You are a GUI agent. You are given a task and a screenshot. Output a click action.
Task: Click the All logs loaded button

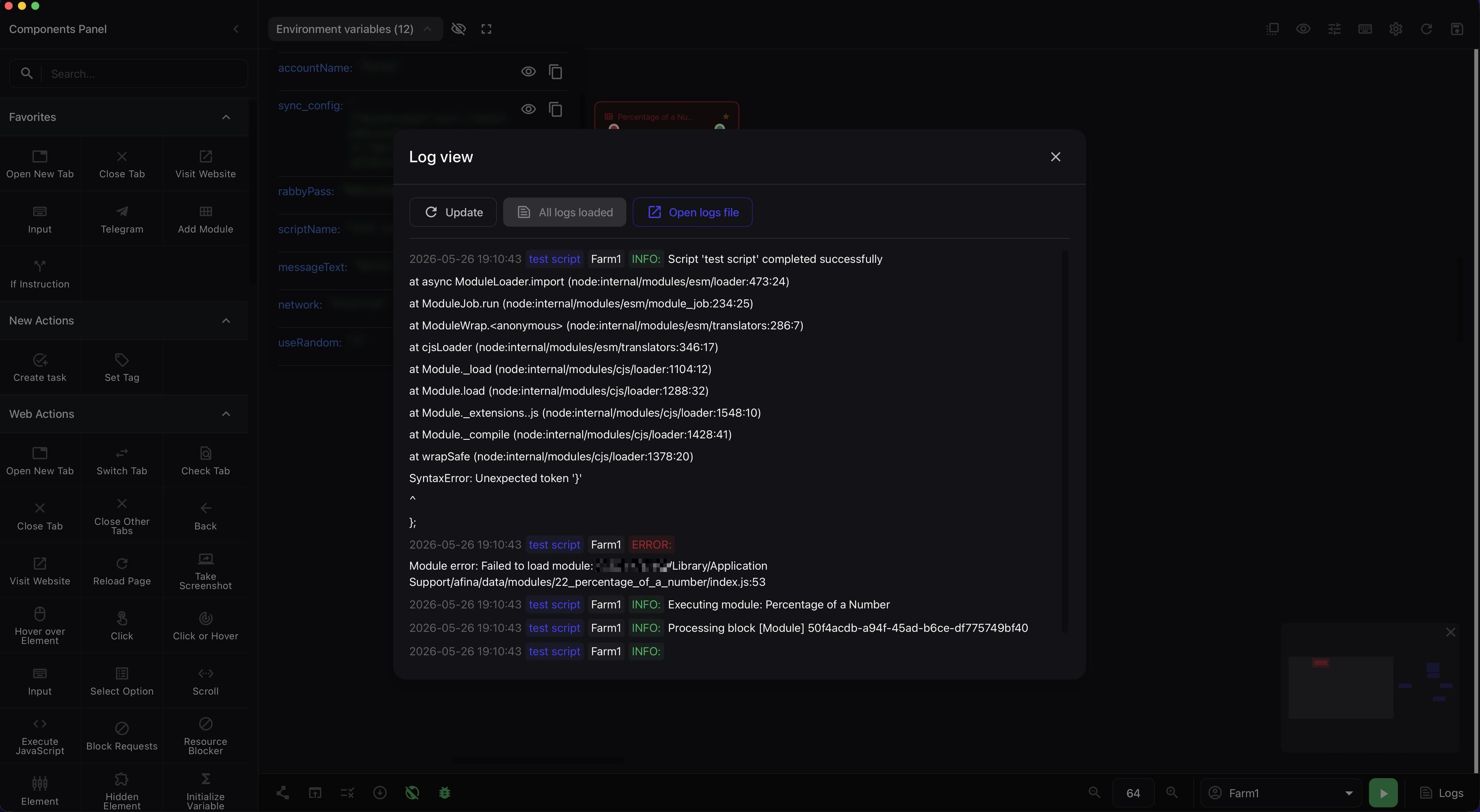[x=564, y=212]
